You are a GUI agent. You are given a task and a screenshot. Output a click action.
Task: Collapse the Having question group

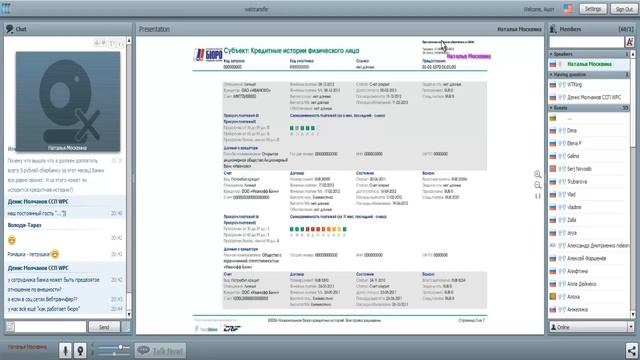tap(589, 75)
